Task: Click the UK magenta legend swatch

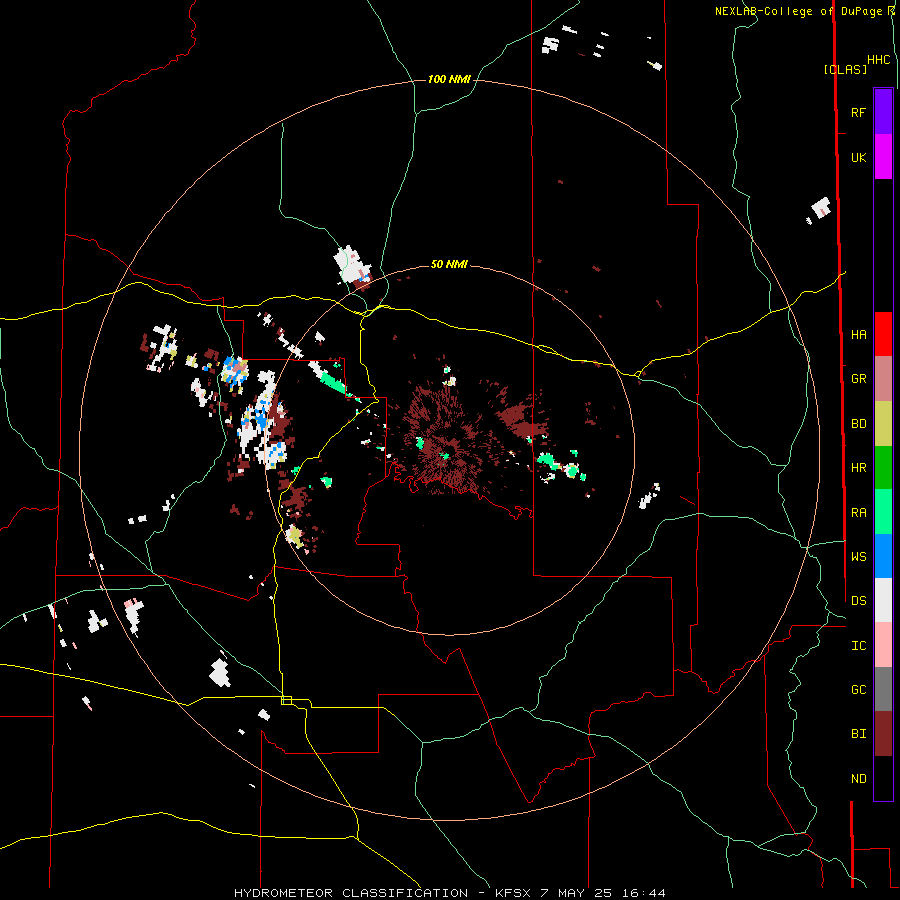Action: pos(883,157)
